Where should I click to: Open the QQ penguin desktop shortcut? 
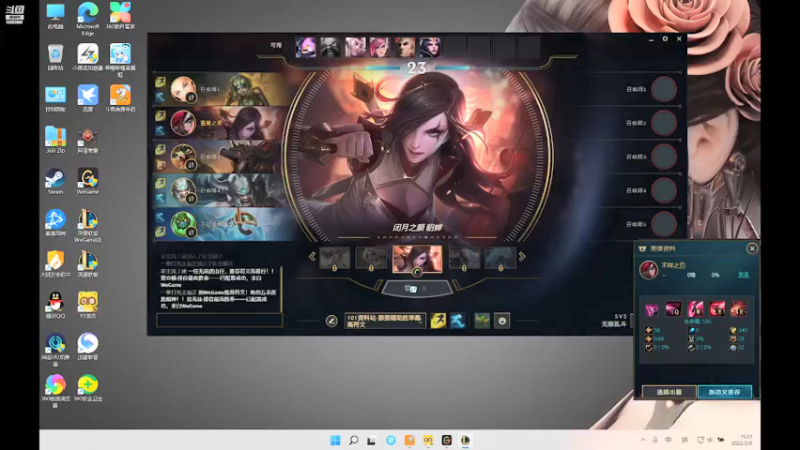point(55,306)
